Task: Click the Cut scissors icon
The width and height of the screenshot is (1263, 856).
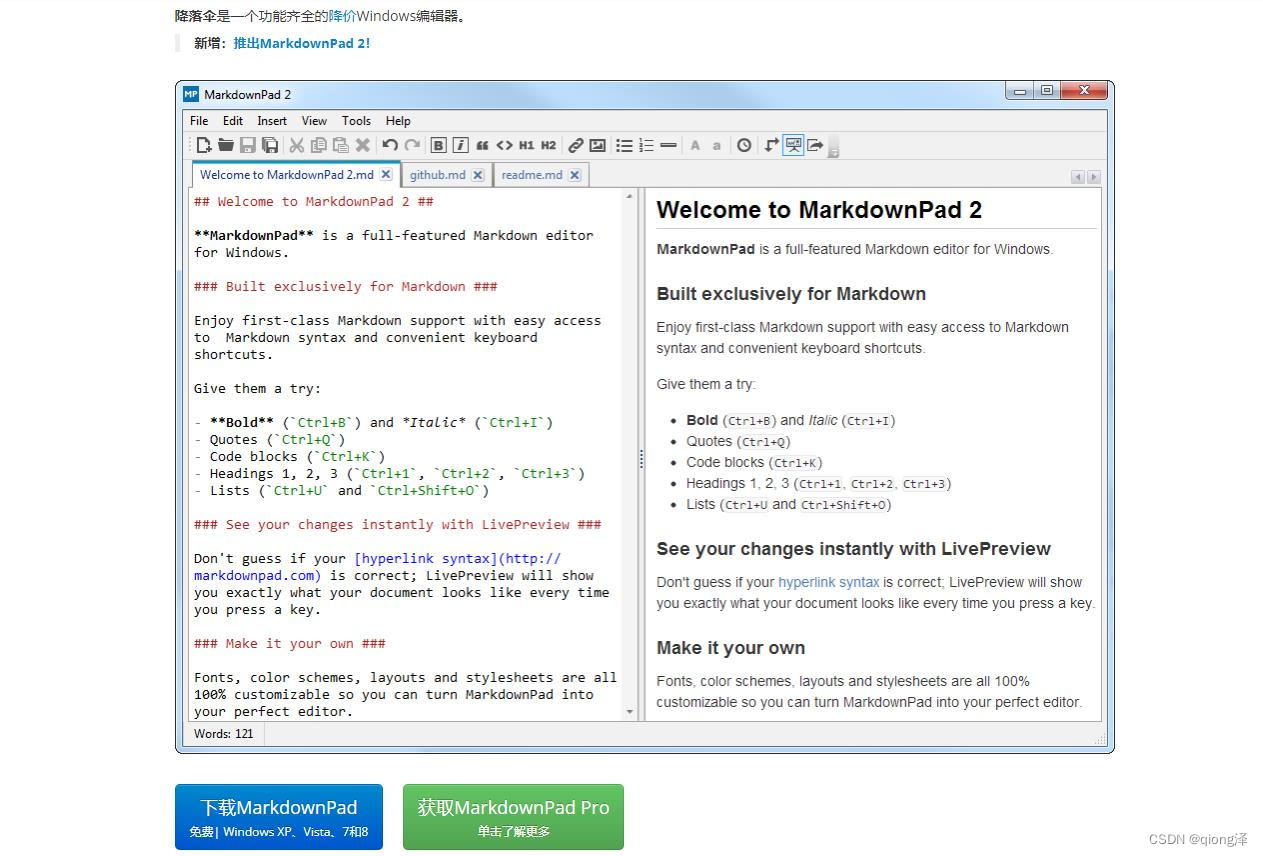Action: [297, 145]
